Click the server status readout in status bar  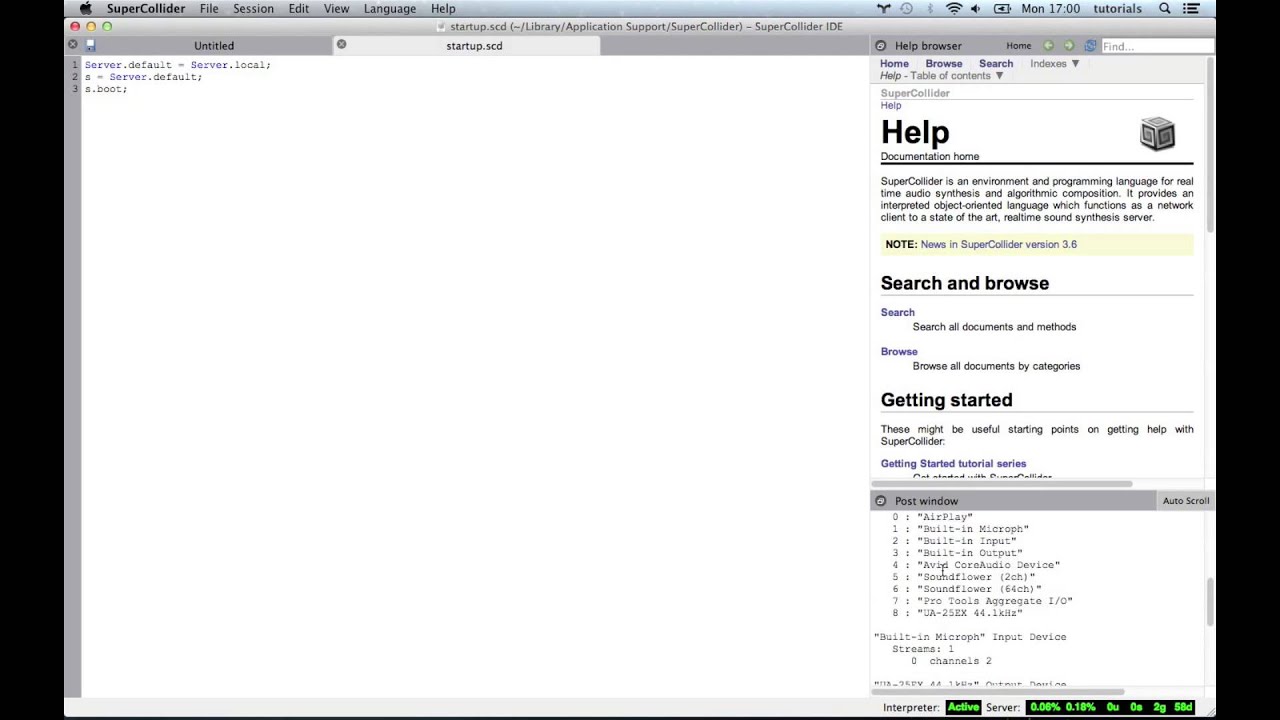click(x=1111, y=707)
